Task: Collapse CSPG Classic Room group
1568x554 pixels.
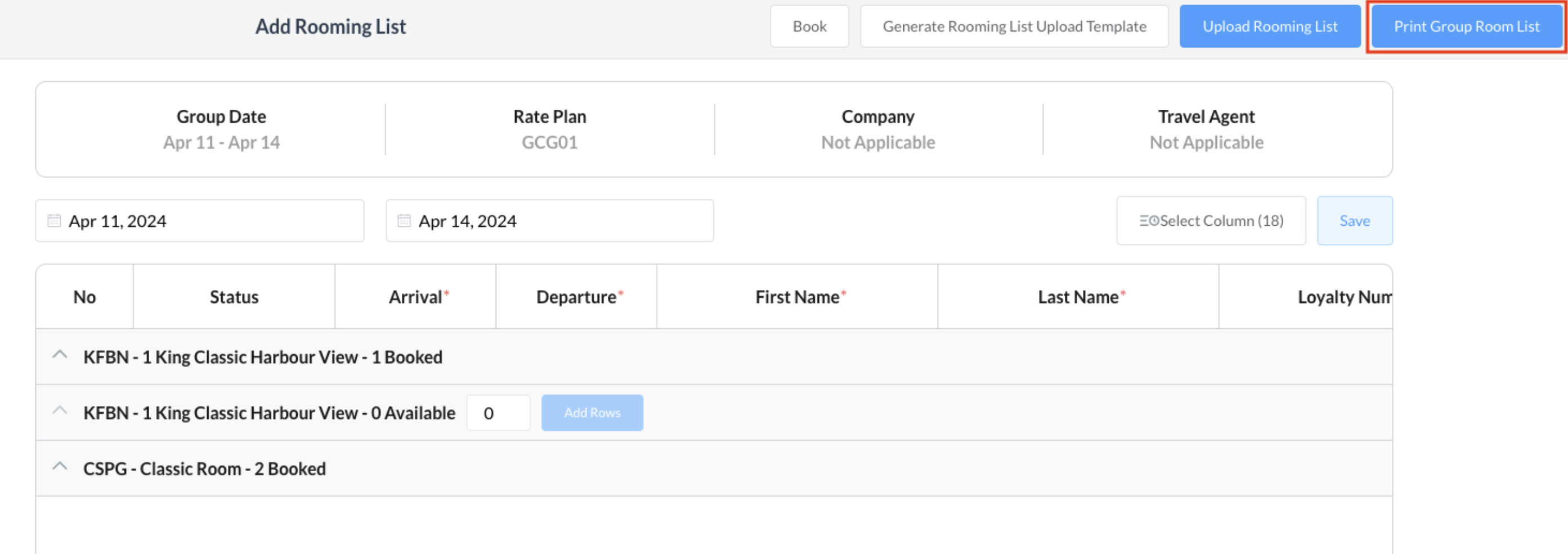Action: click(x=60, y=467)
